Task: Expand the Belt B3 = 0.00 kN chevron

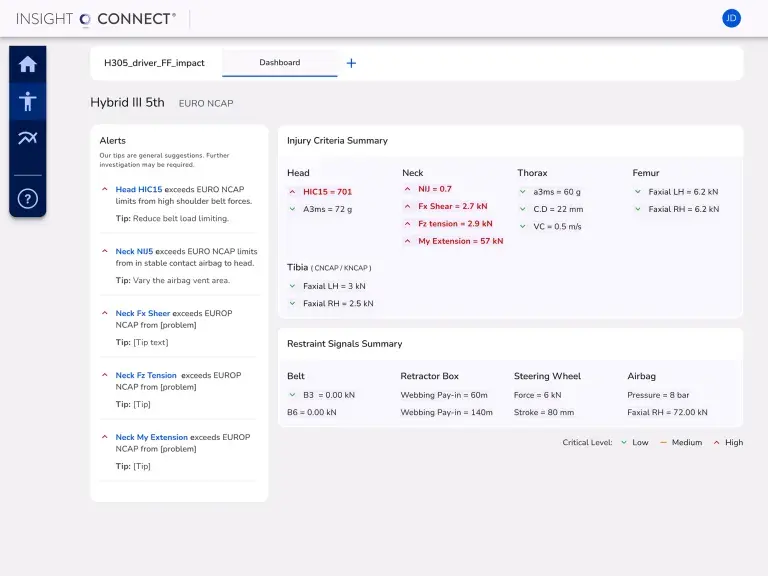Action: point(292,394)
